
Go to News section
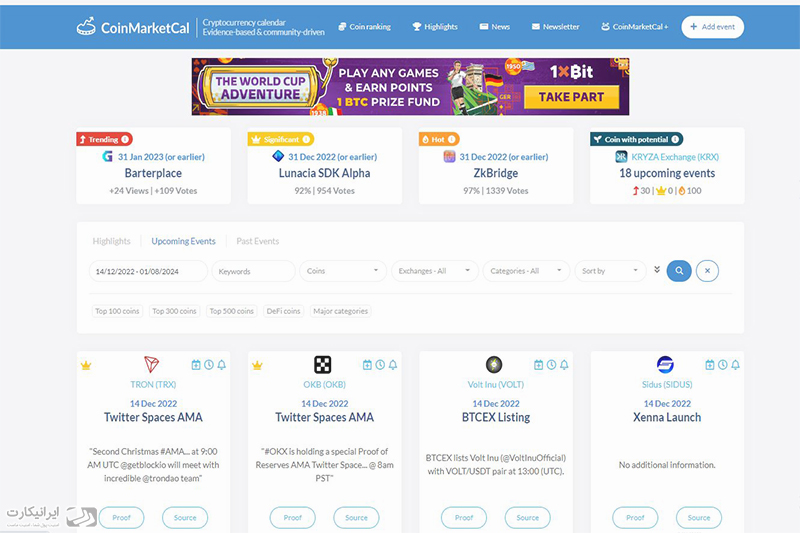click(x=494, y=27)
